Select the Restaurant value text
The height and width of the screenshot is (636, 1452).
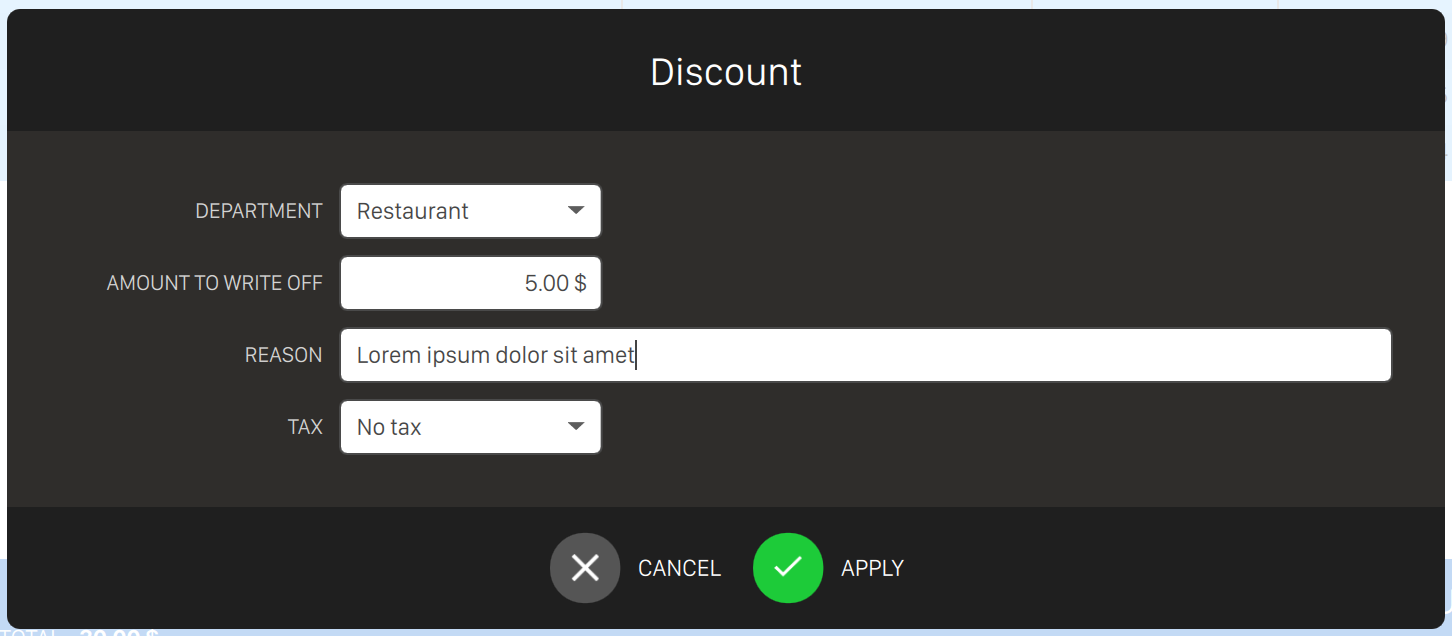tap(413, 211)
